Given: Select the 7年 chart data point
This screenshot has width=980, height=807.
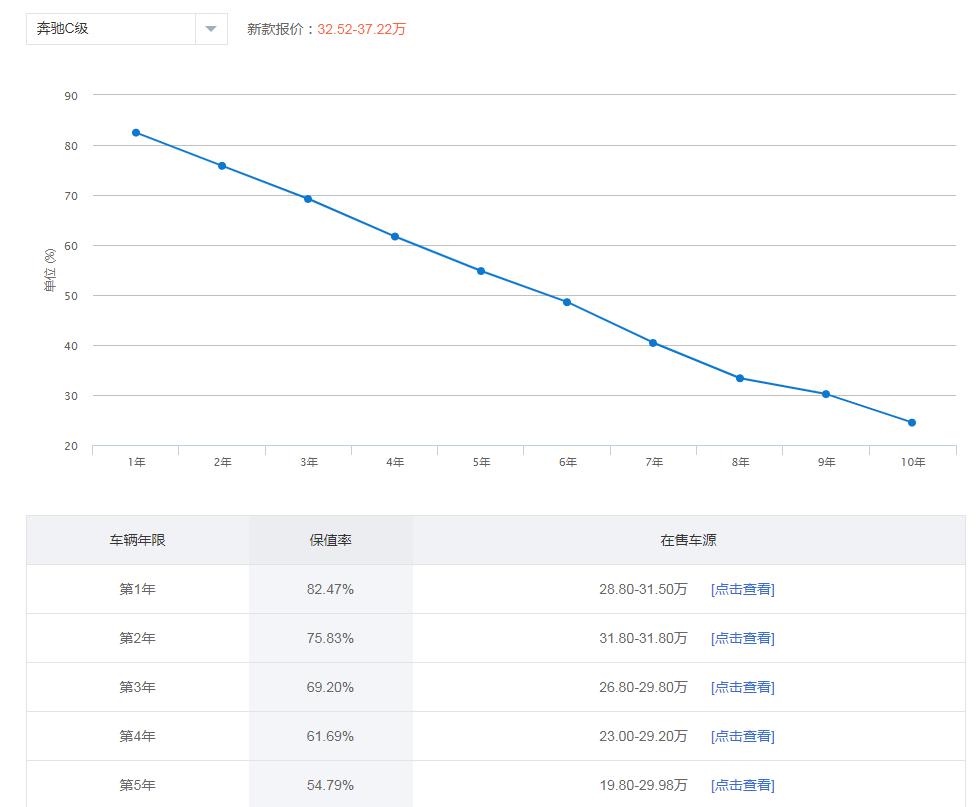Looking at the screenshot, I should coord(653,343).
